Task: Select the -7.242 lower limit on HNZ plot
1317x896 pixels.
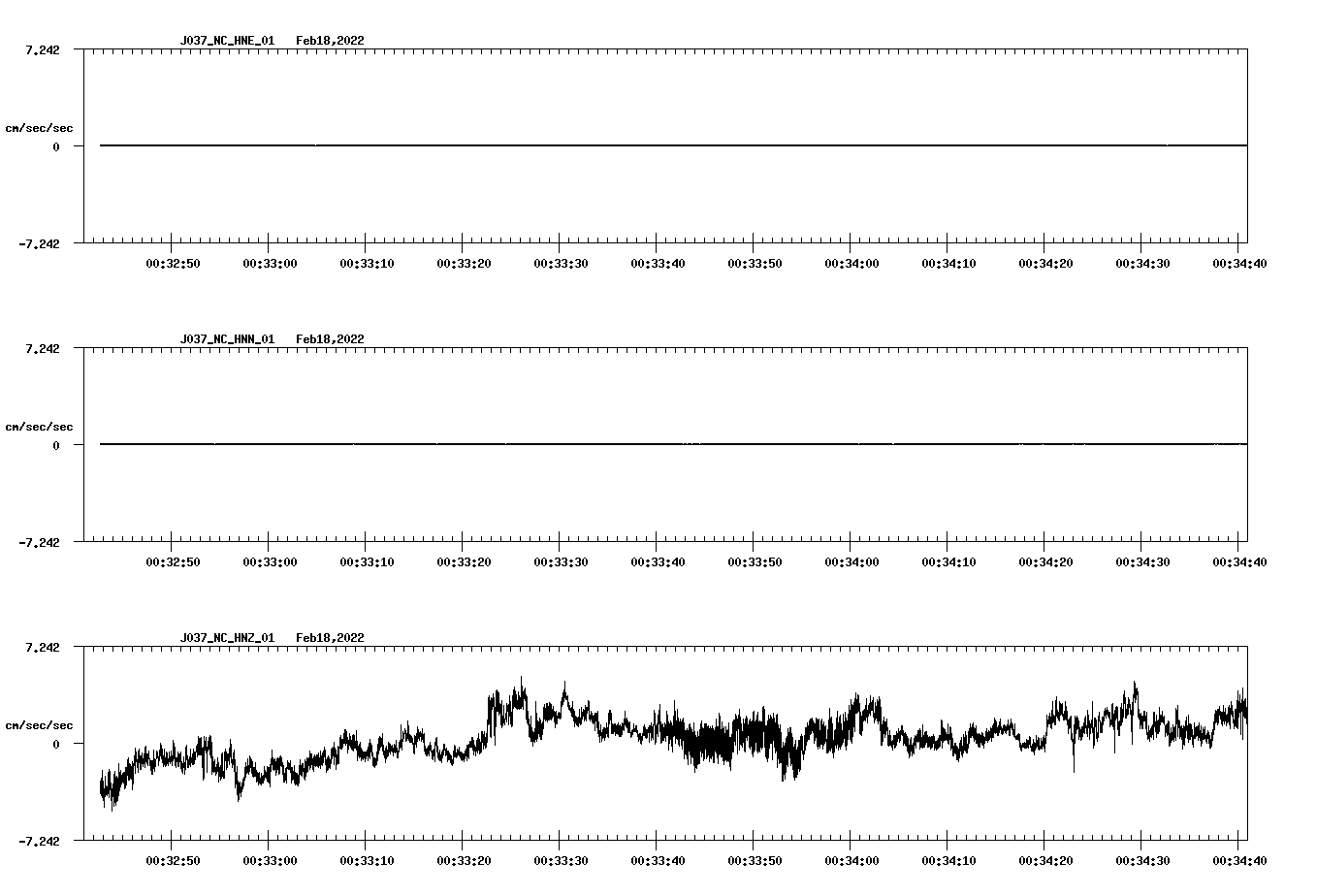Action: [39, 841]
